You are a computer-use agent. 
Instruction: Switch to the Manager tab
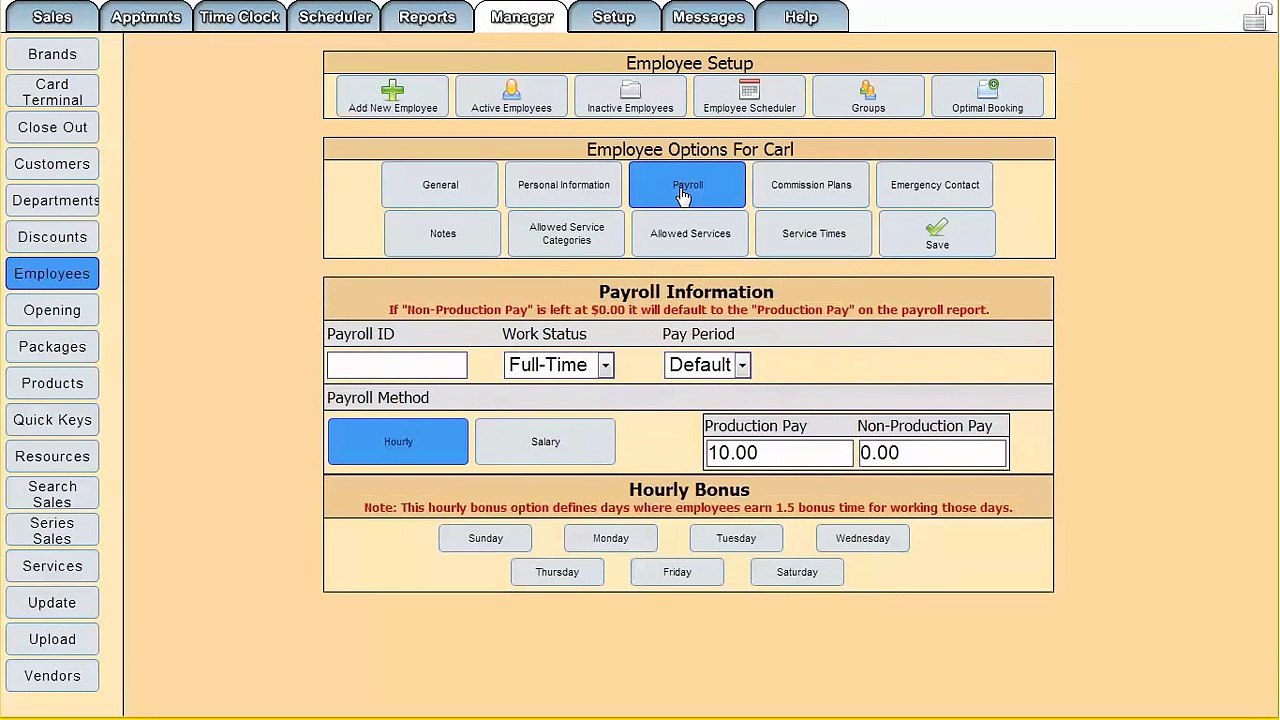tap(522, 17)
